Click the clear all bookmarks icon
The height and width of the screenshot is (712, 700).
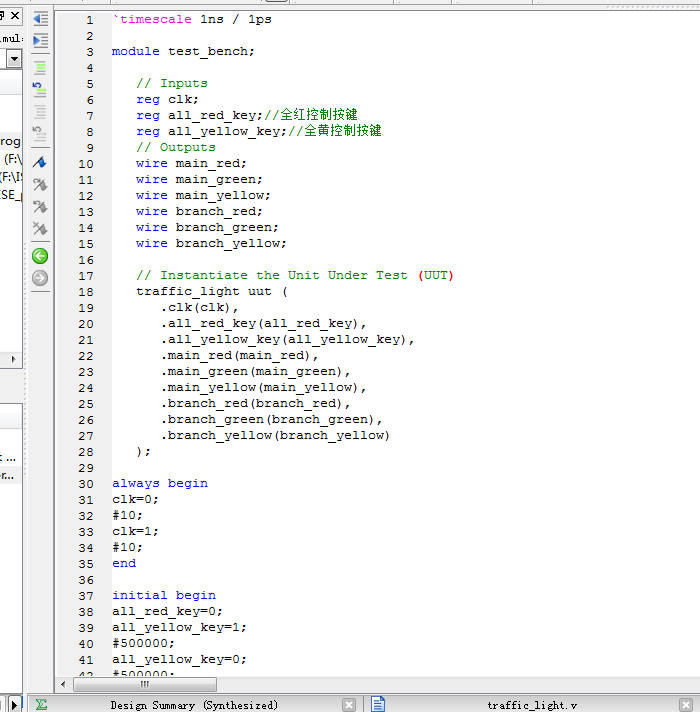point(40,229)
